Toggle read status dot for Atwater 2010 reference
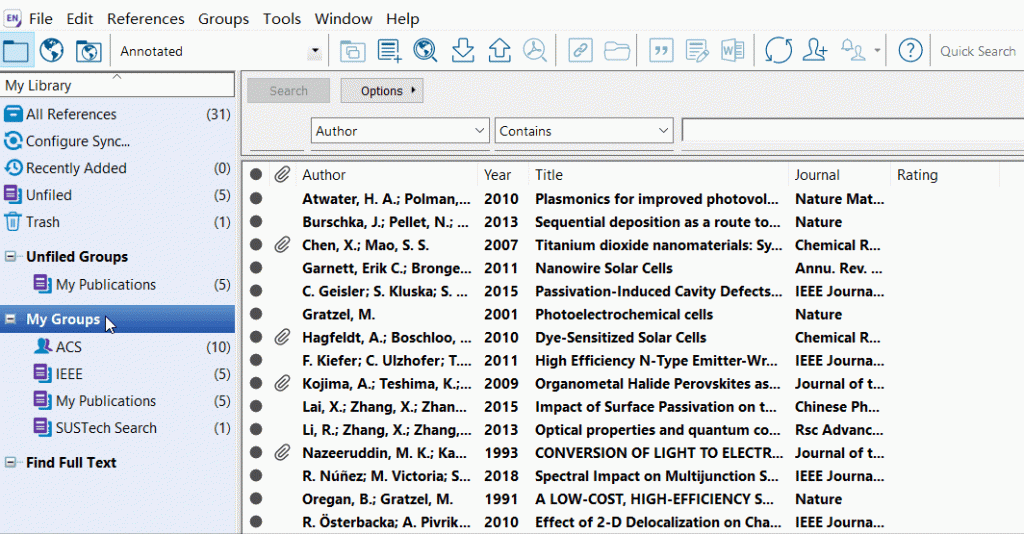Screen dimensions: 1024x534 256,199
